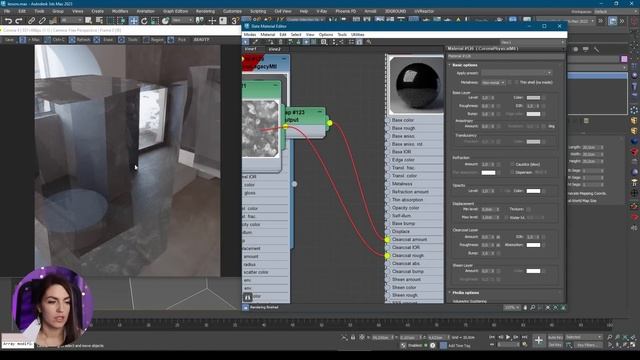Click the Clearcoat Layer IOR input field
Screen dimensions: 640x360
[532, 237]
